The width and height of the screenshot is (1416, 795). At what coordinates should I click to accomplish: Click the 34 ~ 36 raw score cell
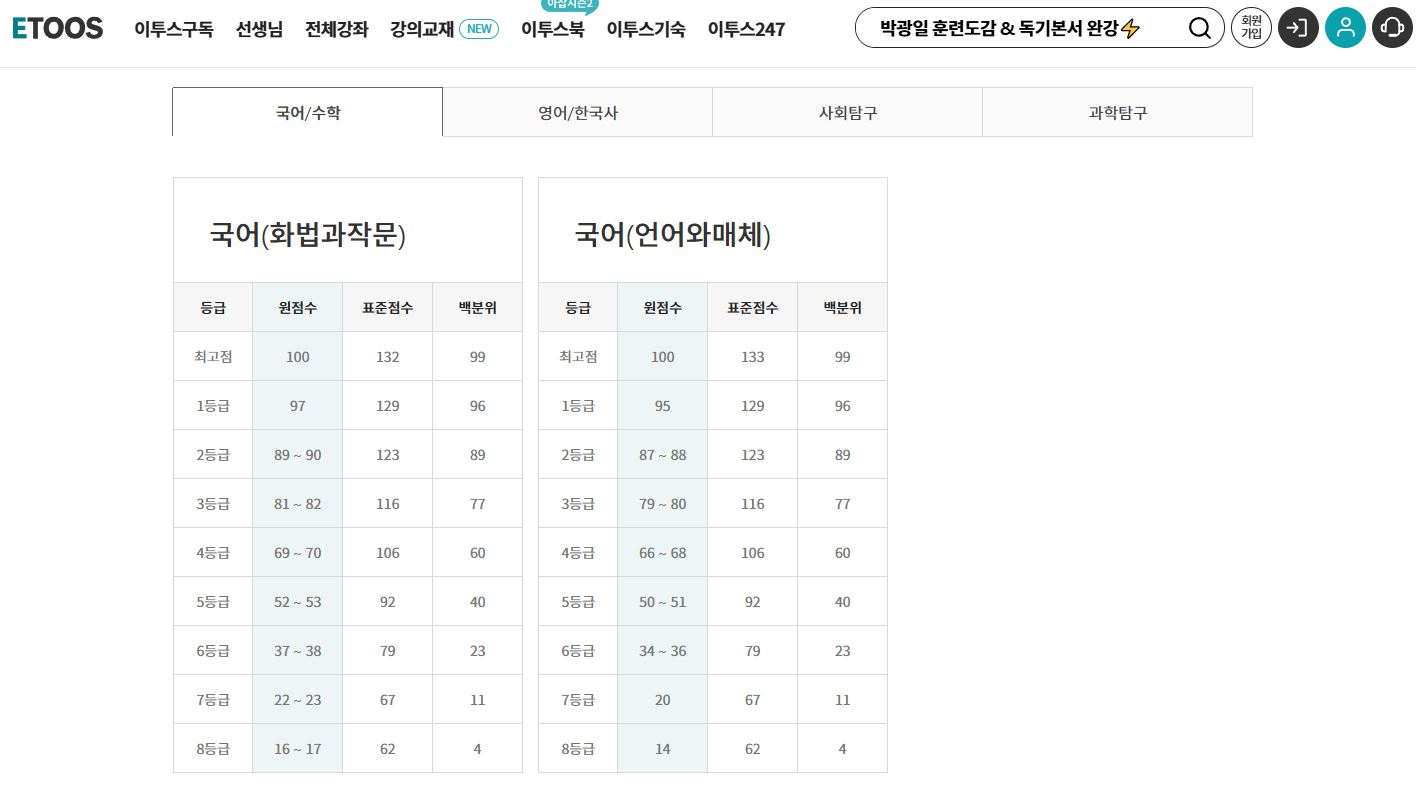(663, 651)
